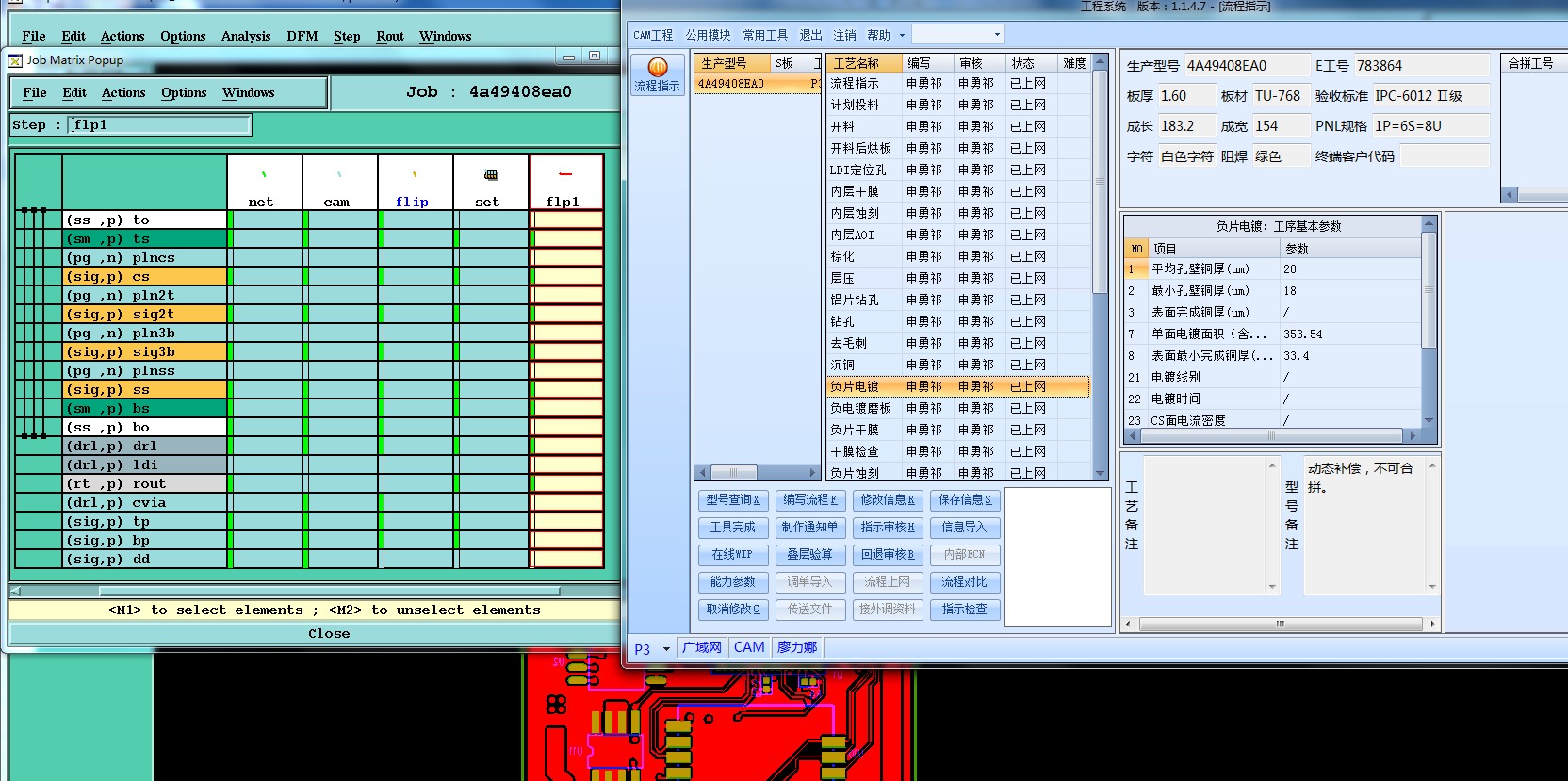
Task: Select the flip step column icon
Action: [415, 174]
